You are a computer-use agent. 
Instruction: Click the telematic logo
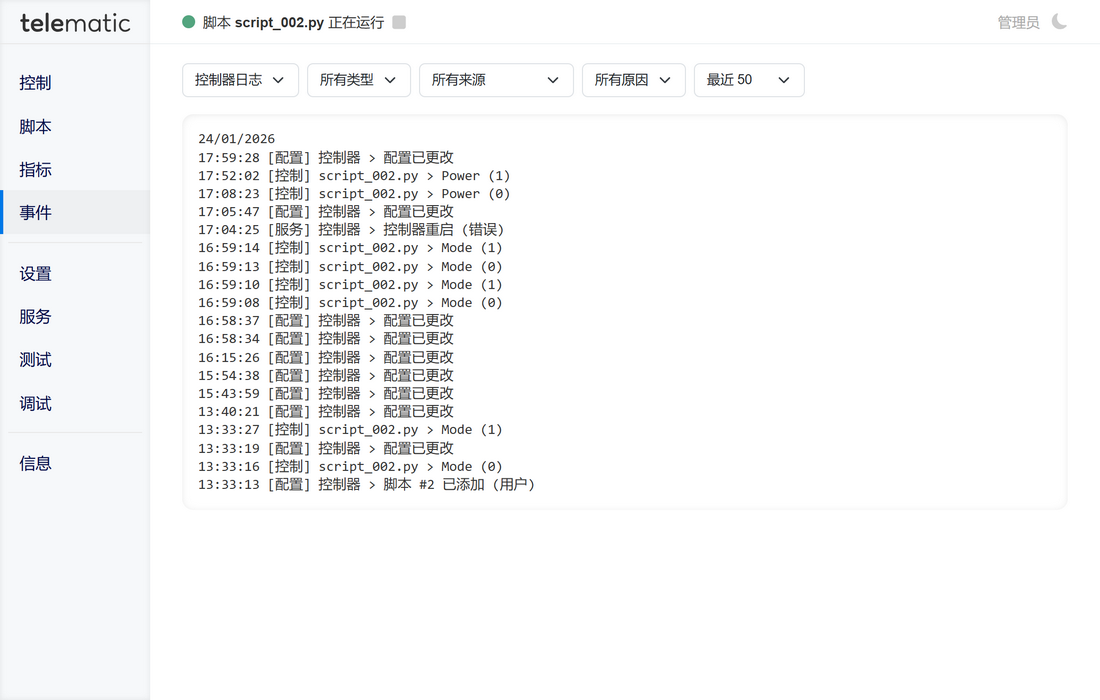(x=75, y=22)
